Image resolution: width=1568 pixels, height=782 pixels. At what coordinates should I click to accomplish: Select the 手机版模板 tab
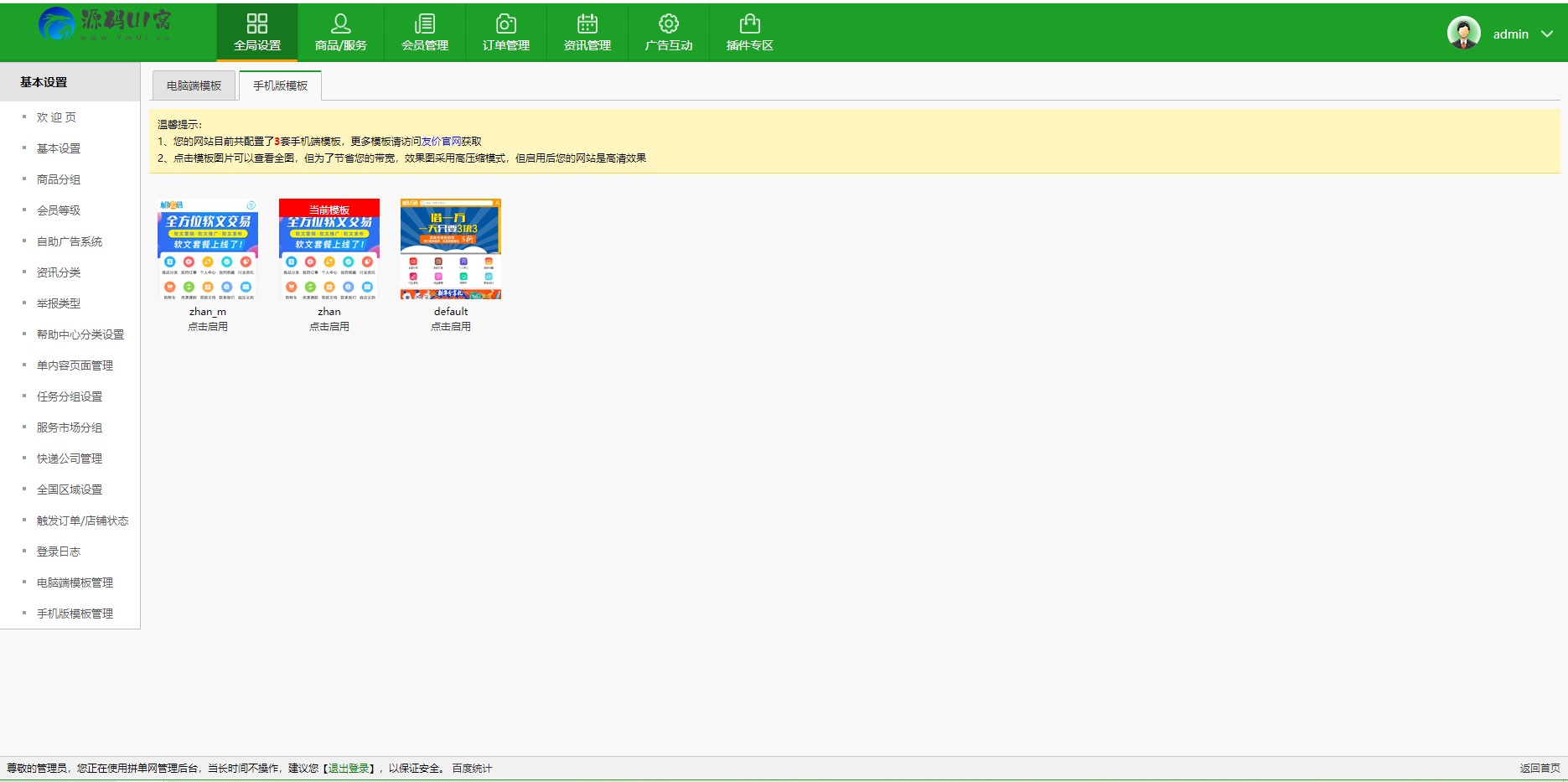click(281, 85)
